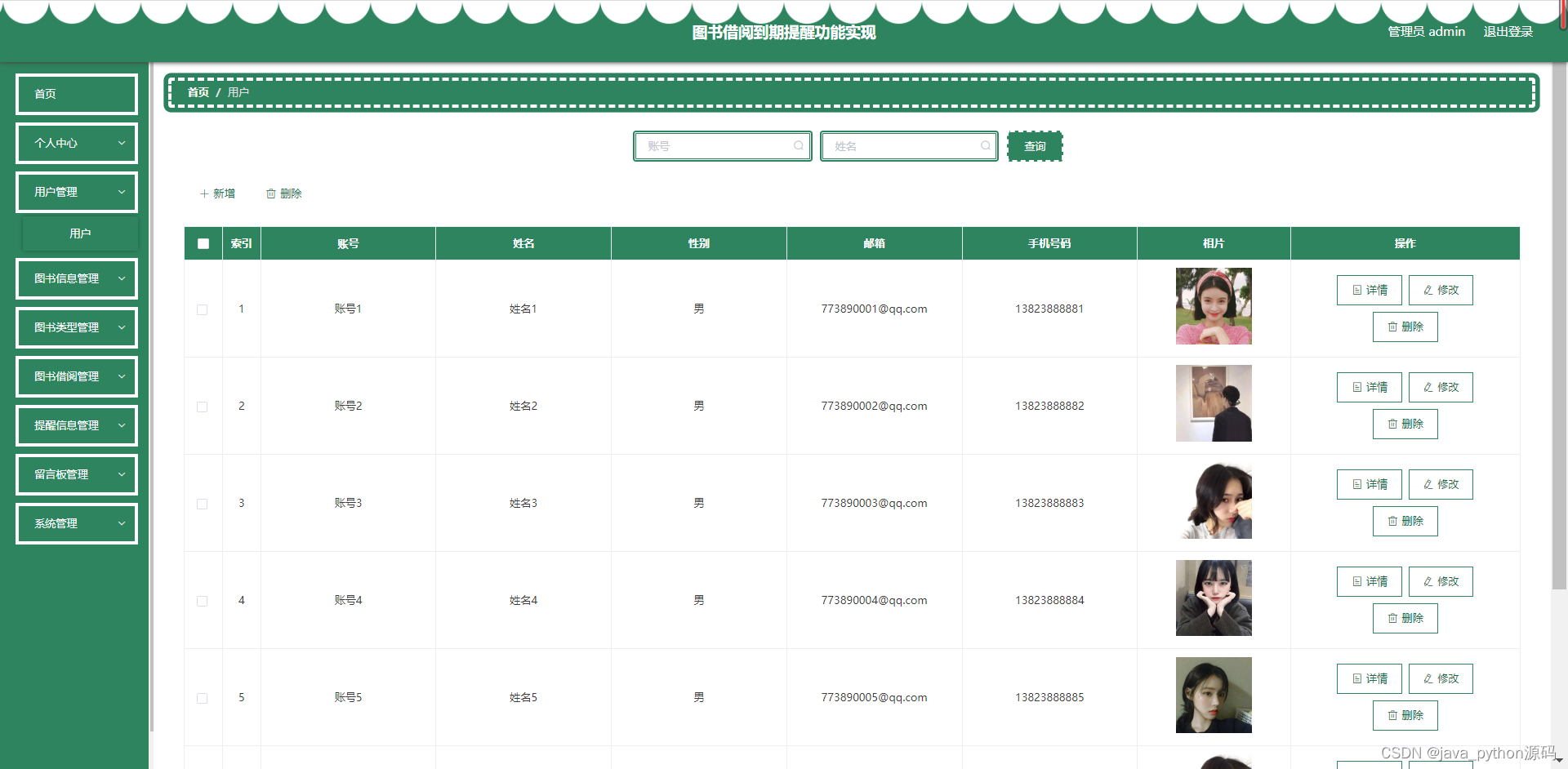Click the 管理员 admin label
1568x769 pixels.
click(x=1426, y=31)
